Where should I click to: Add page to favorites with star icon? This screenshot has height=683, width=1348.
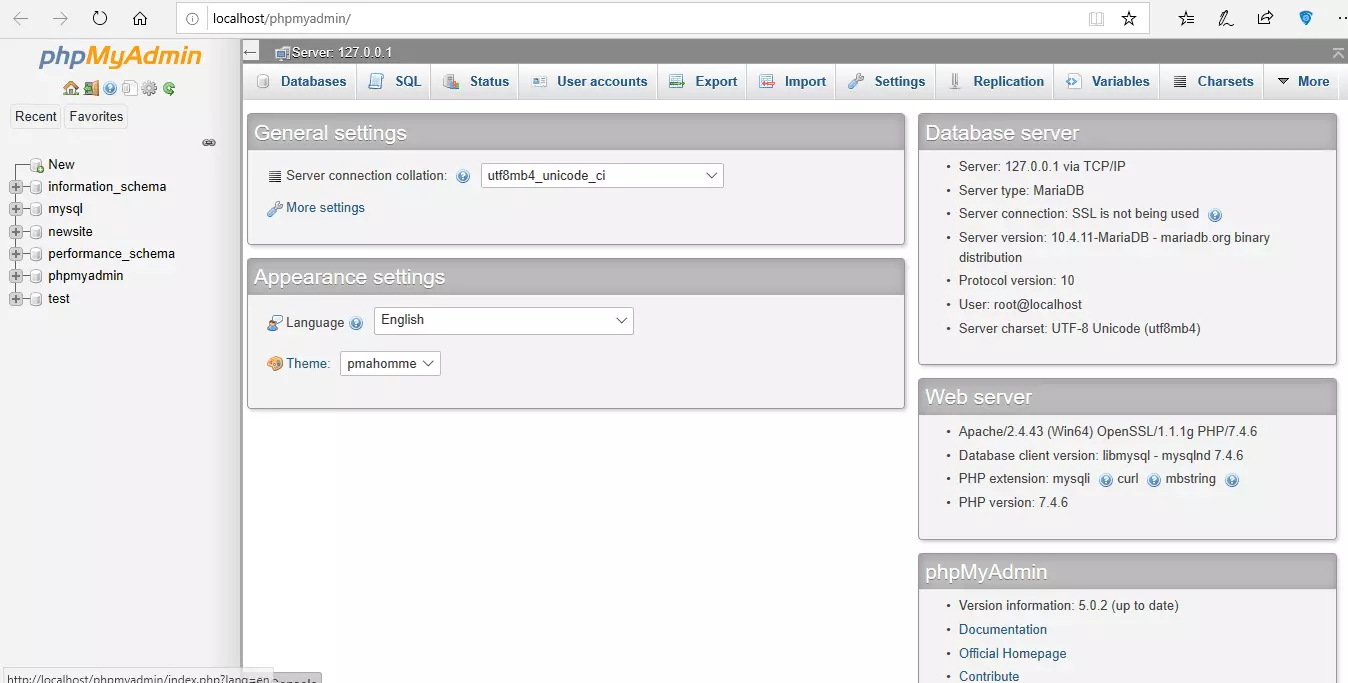pos(1129,18)
